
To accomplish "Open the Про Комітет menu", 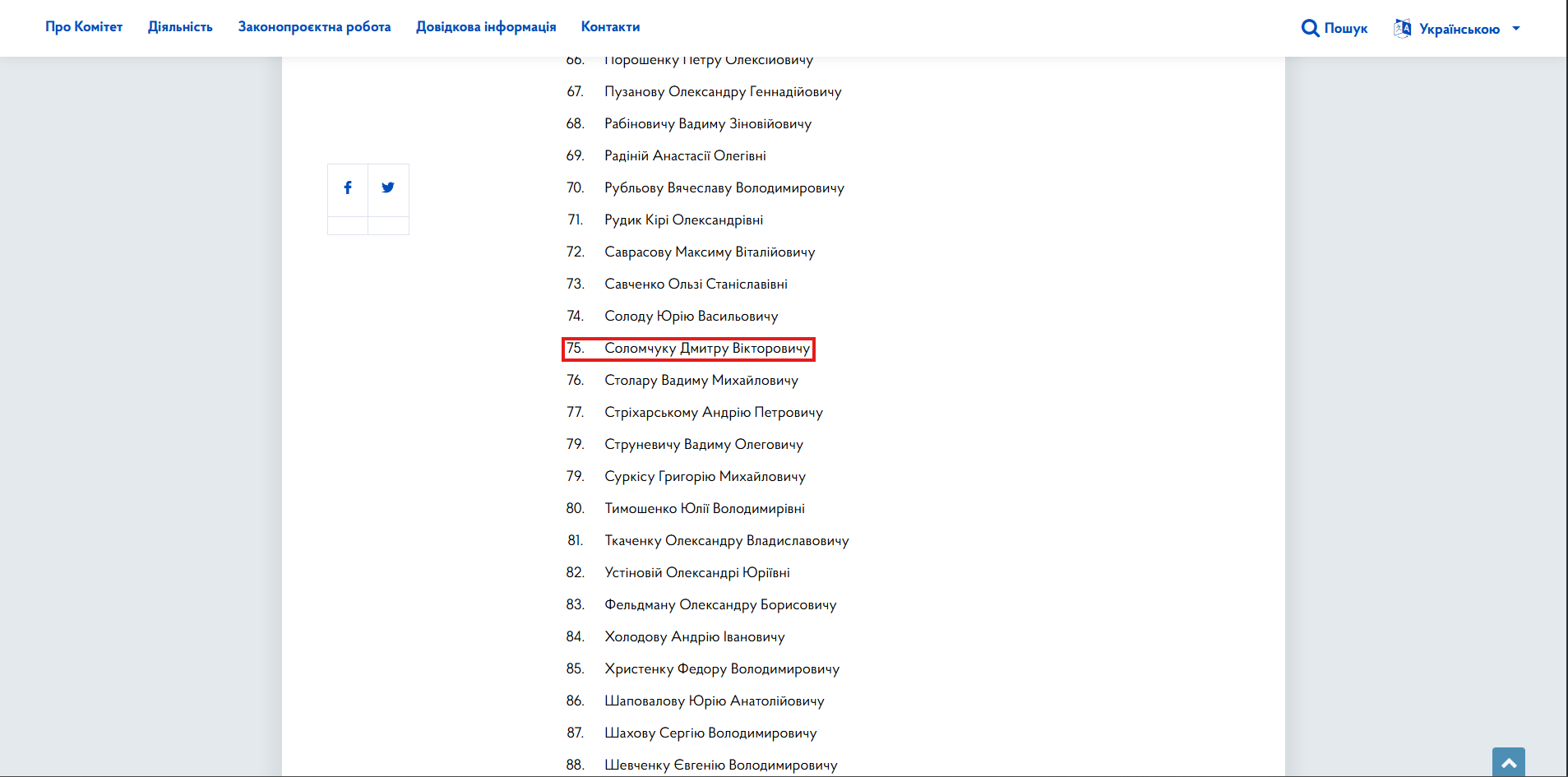I will 84,27.
